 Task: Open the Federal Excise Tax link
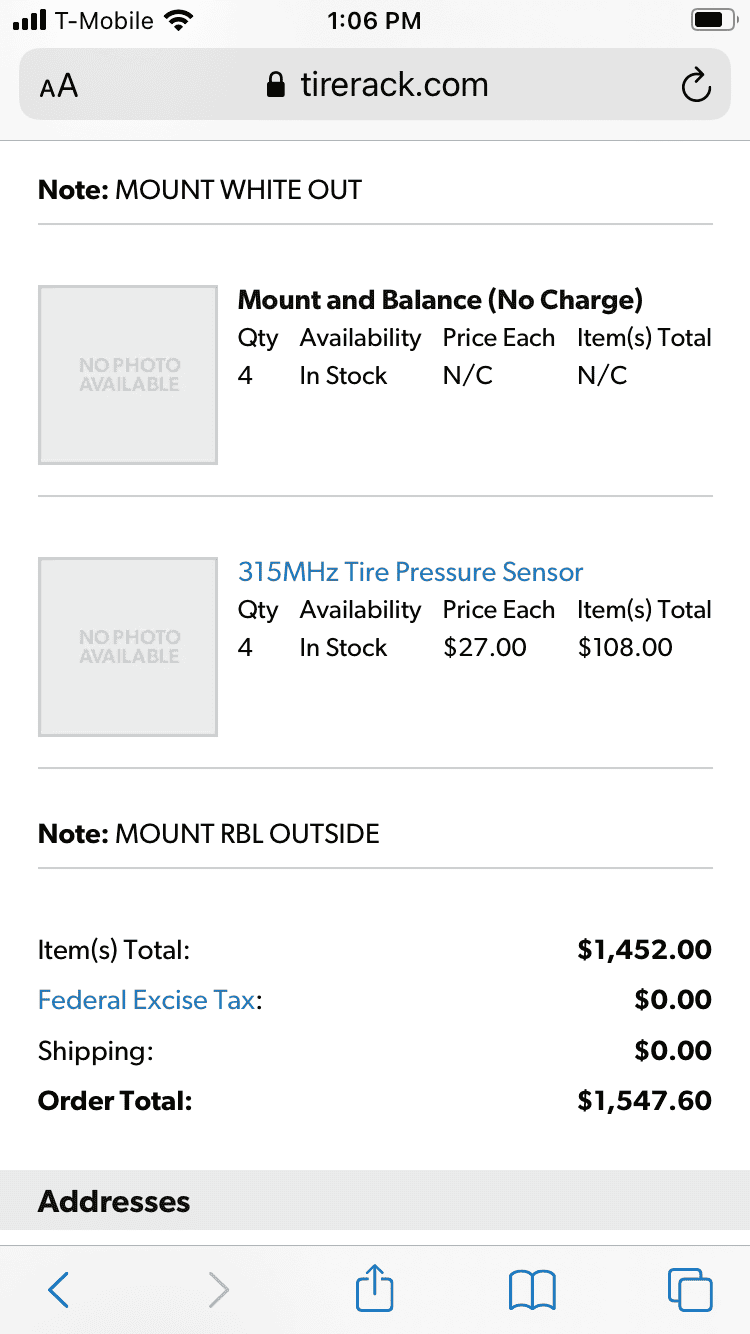(x=146, y=1000)
